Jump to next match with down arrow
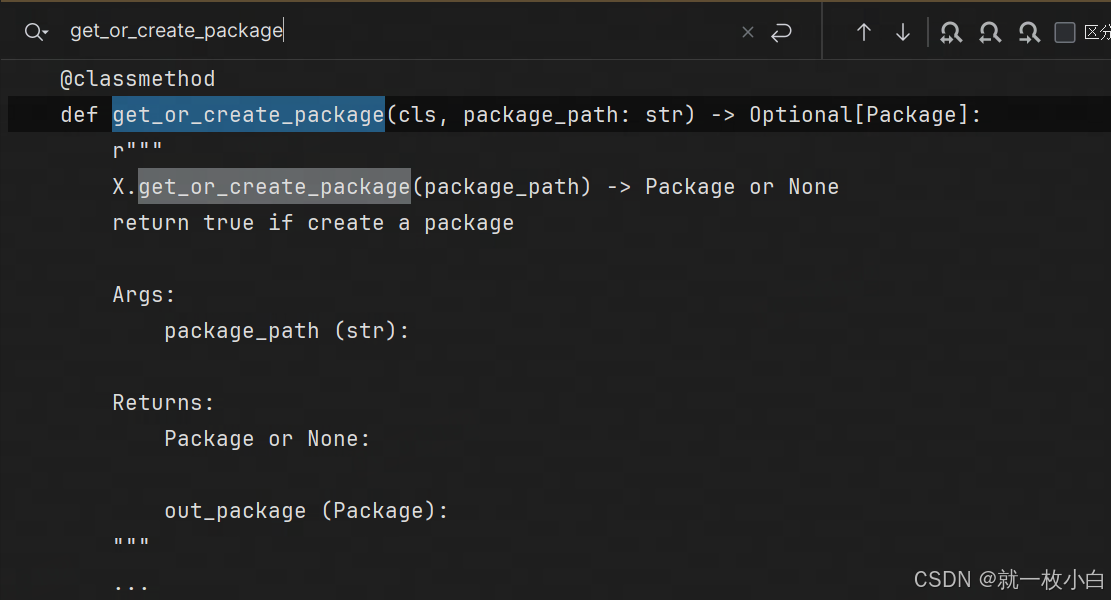Screen dimensions: 1111x600 903,31
